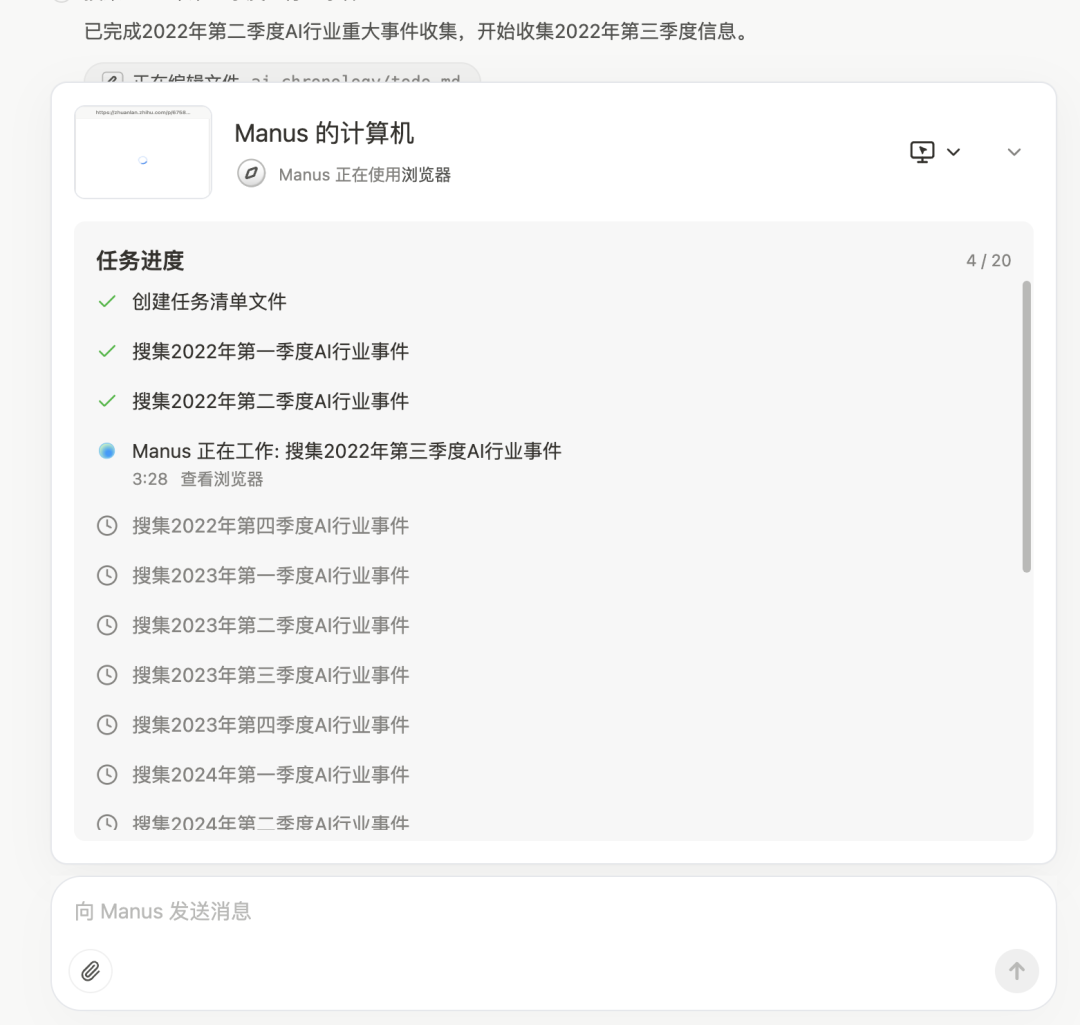Select the 搜集2024年第一季度AI行业事件 task entry
The height and width of the screenshot is (1025, 1080).
tap(270, 774)
